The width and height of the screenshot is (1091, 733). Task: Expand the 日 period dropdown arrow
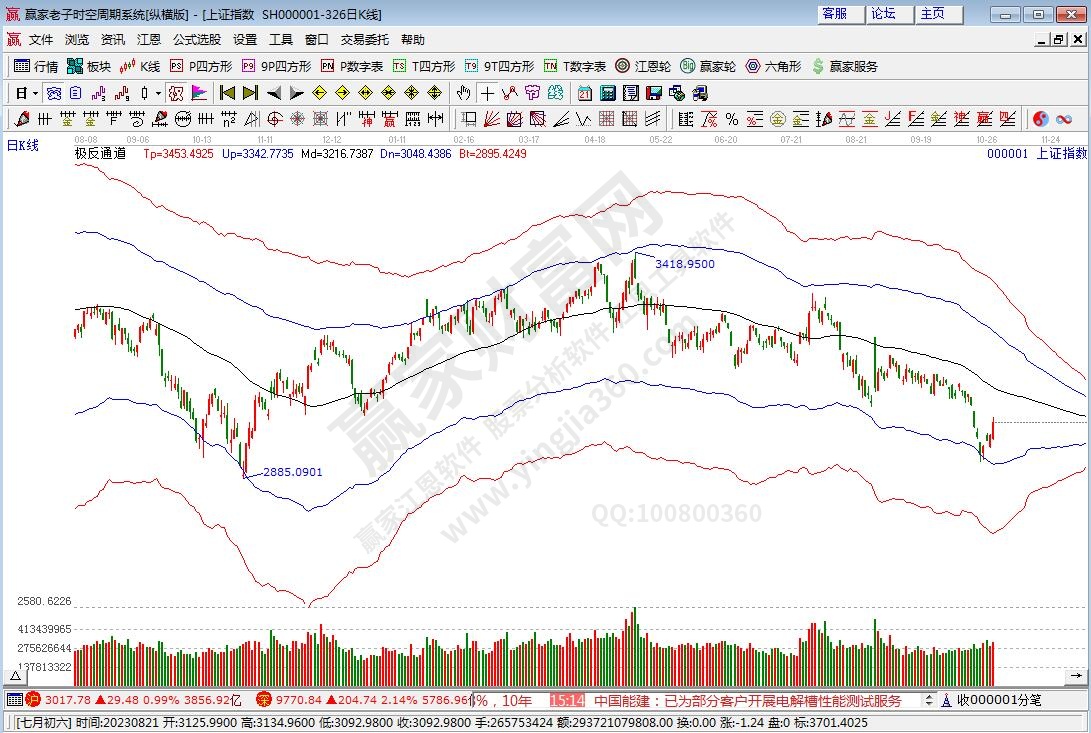coord(35,93)
